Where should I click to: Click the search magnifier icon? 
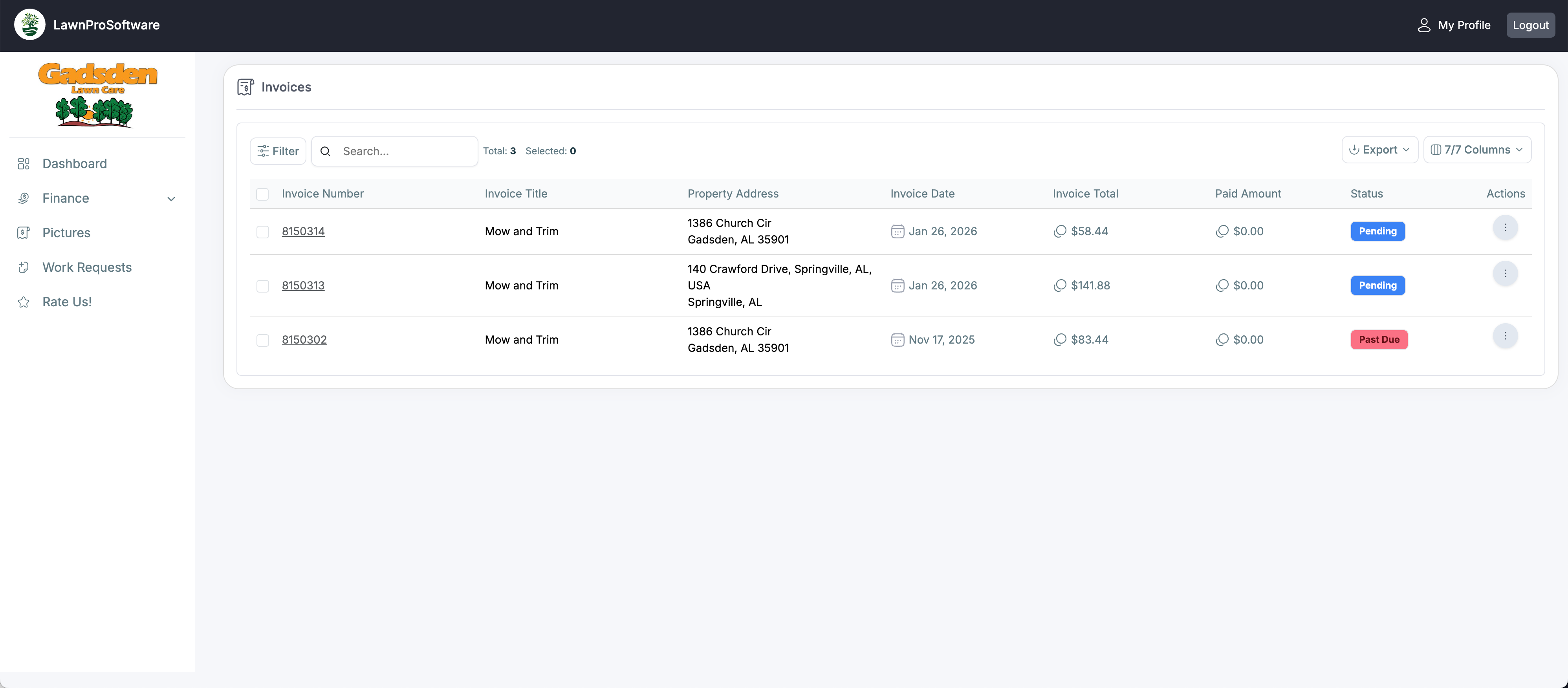coord(326,151)
